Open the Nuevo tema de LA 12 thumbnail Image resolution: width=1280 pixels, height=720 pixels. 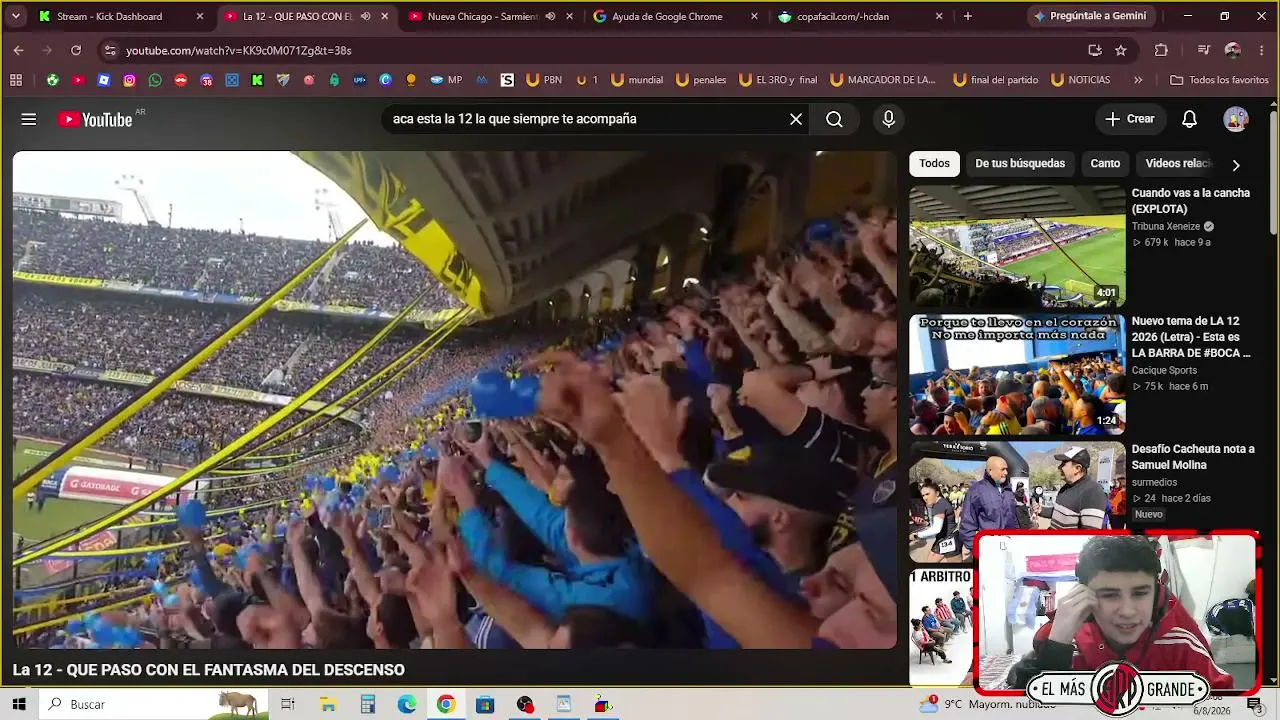click(1017, 375)
